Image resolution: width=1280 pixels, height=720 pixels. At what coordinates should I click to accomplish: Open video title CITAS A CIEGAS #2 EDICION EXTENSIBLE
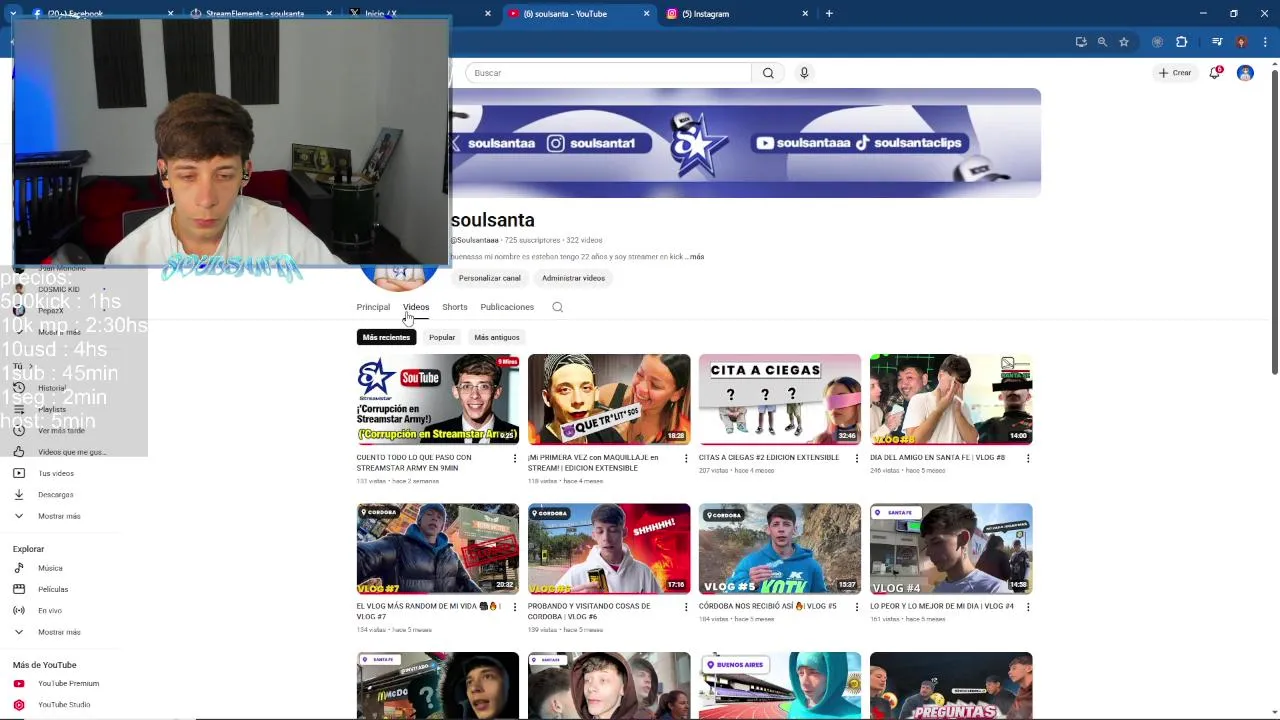coord(769,458)
